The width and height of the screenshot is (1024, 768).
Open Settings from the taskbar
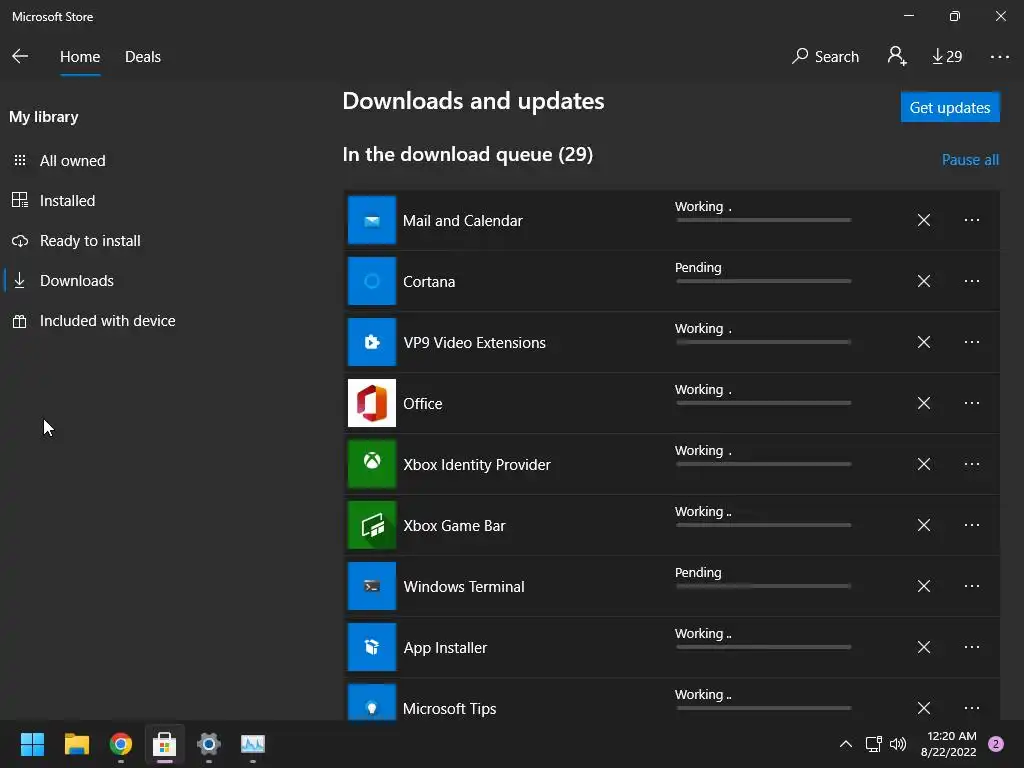pos(209,744)
